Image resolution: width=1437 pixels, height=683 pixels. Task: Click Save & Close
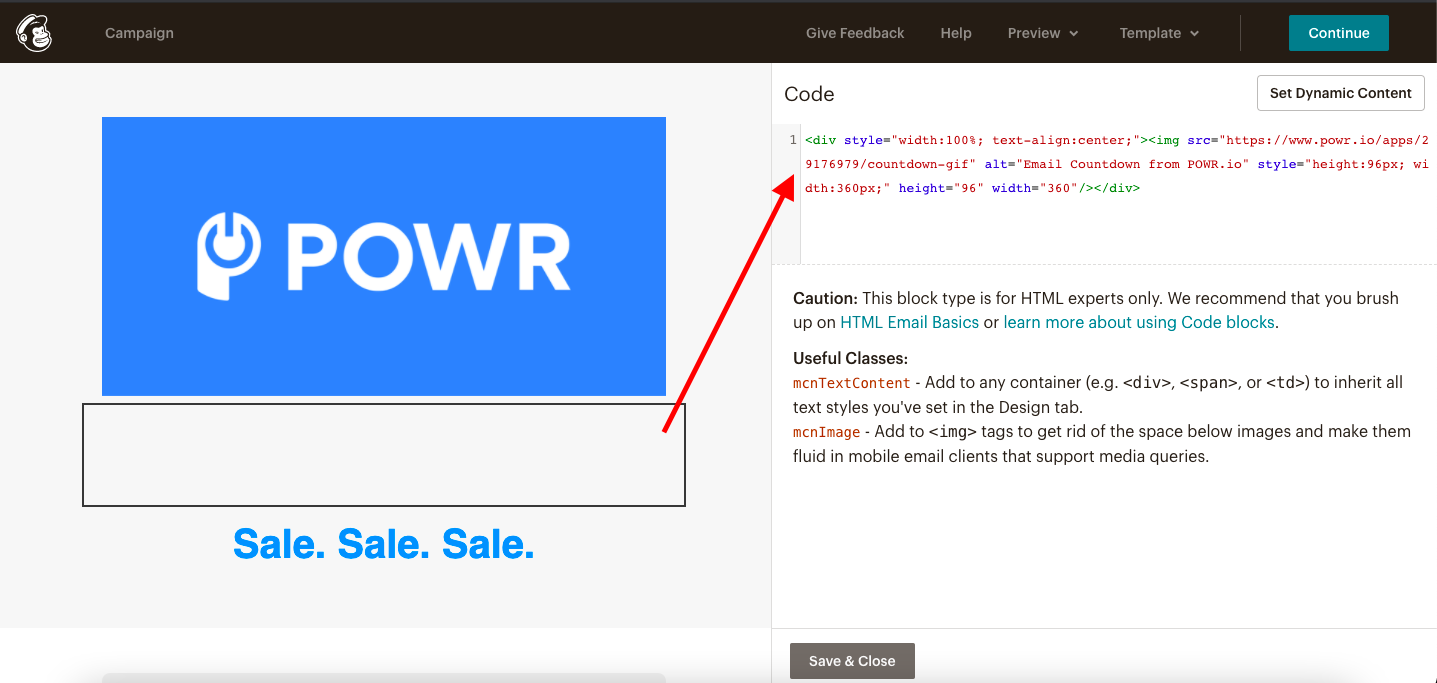852,661
